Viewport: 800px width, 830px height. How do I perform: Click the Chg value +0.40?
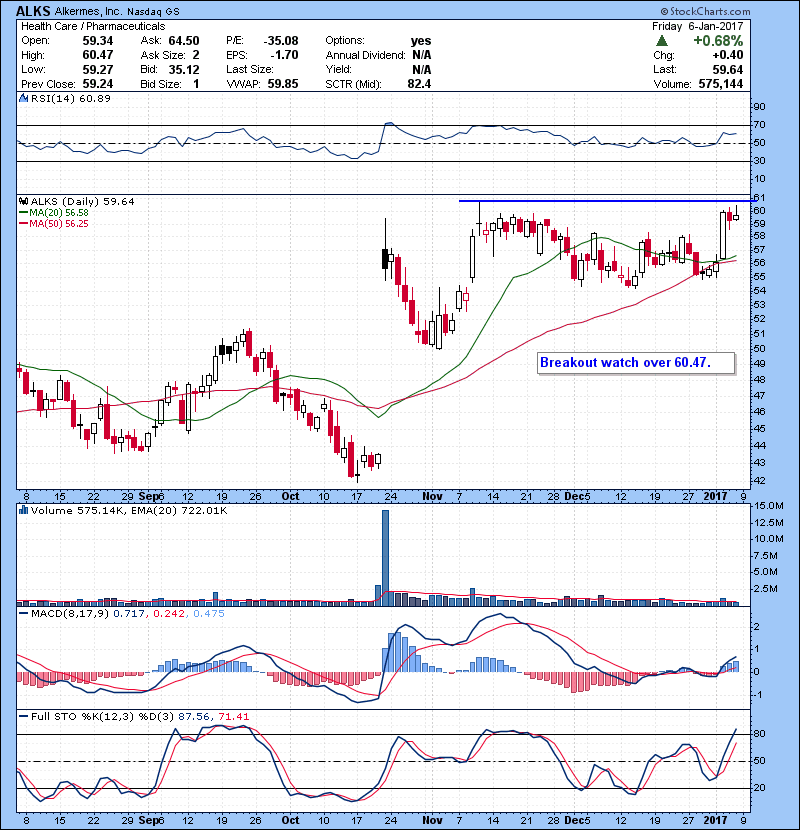pyautogui.click(x=727, y=55)
